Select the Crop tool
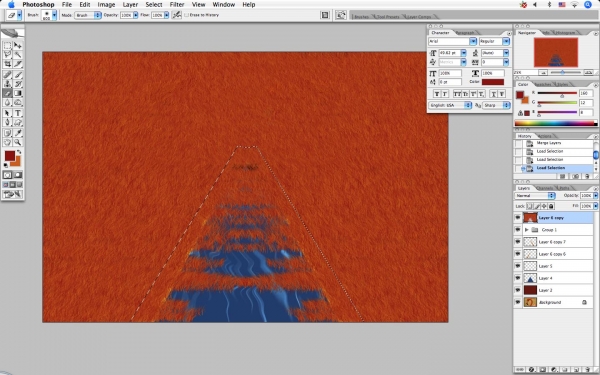Viewport: 600px width, 375px height. pyautogui.click(x=7, y=64)
